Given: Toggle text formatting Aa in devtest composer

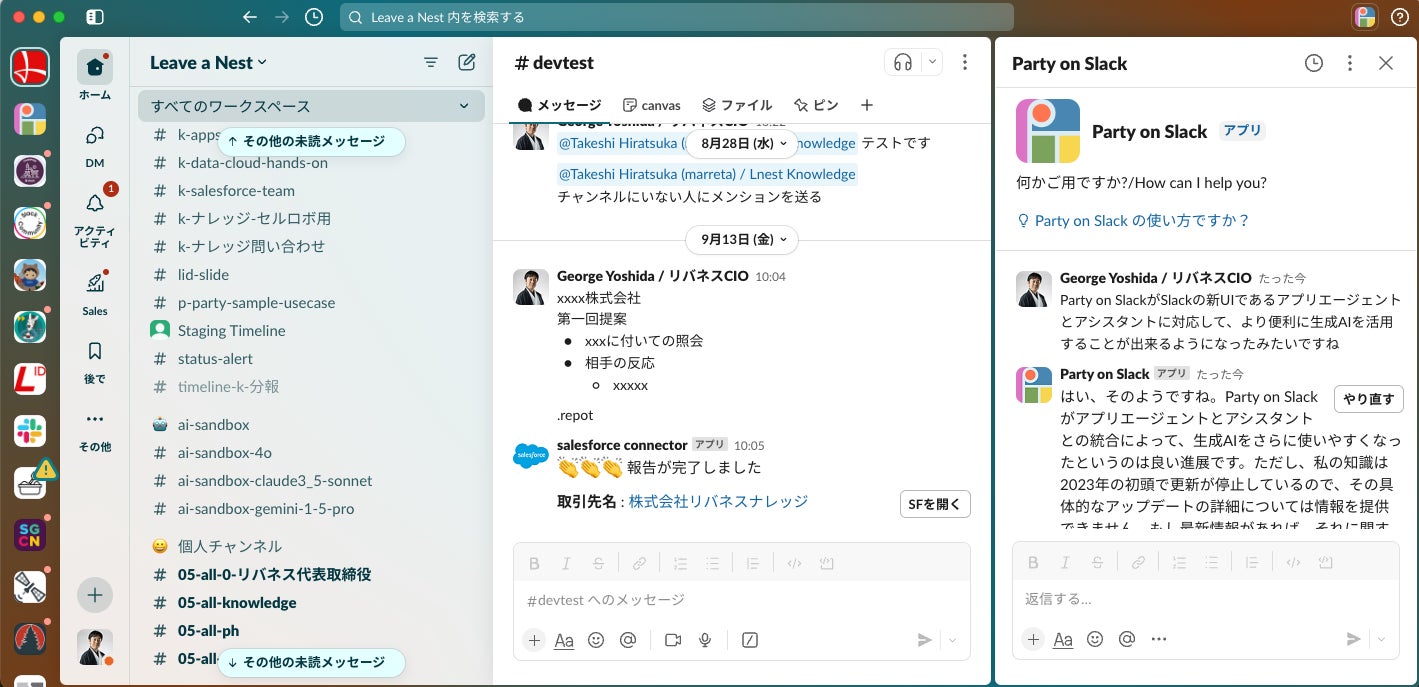Looking at the screenshot, I should click(564, 640).
